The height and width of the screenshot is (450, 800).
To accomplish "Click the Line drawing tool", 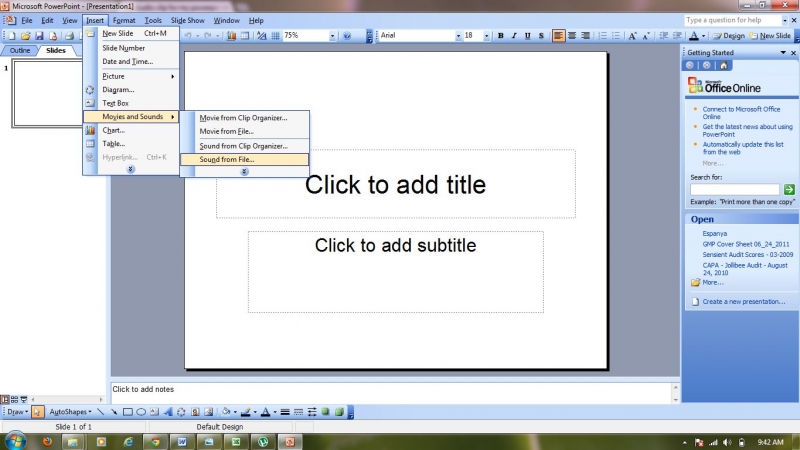I will (x=102, y=411).
